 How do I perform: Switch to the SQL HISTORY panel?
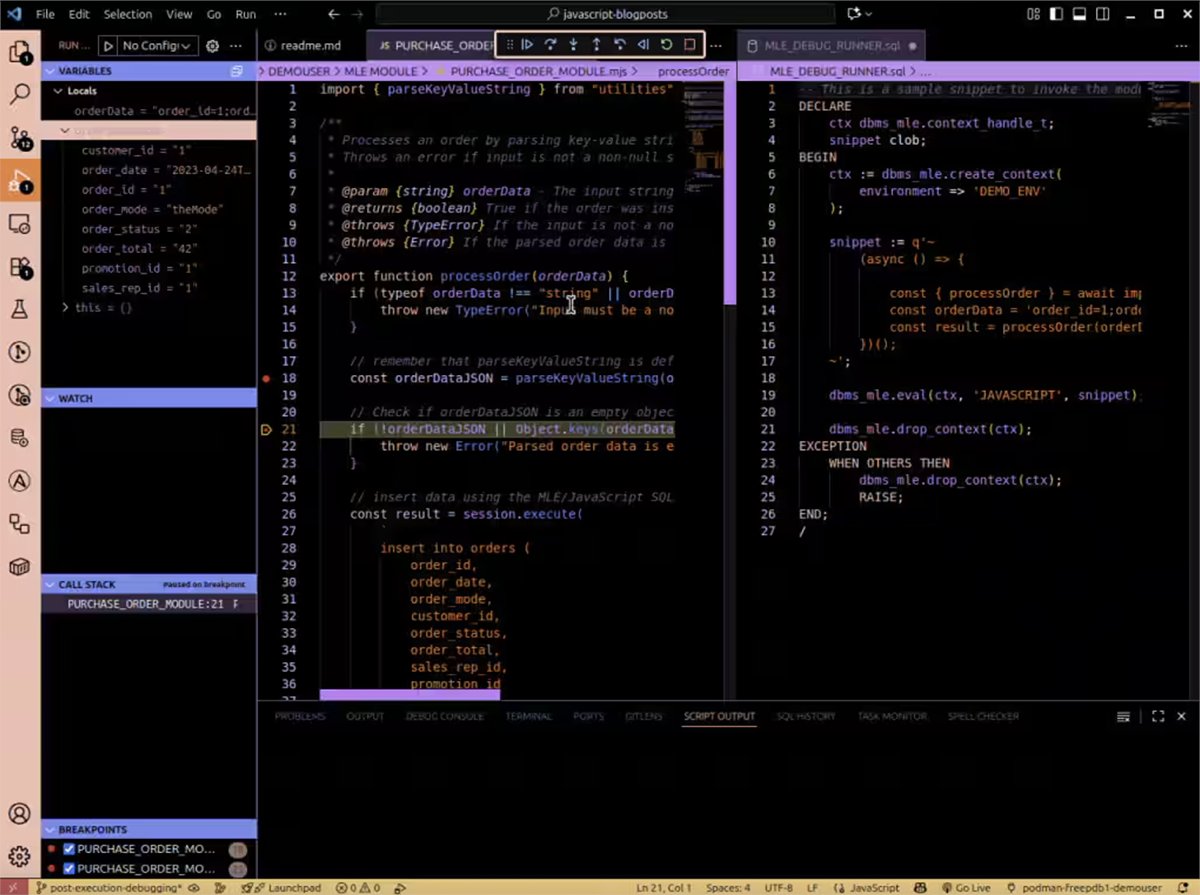pos(806,716)
